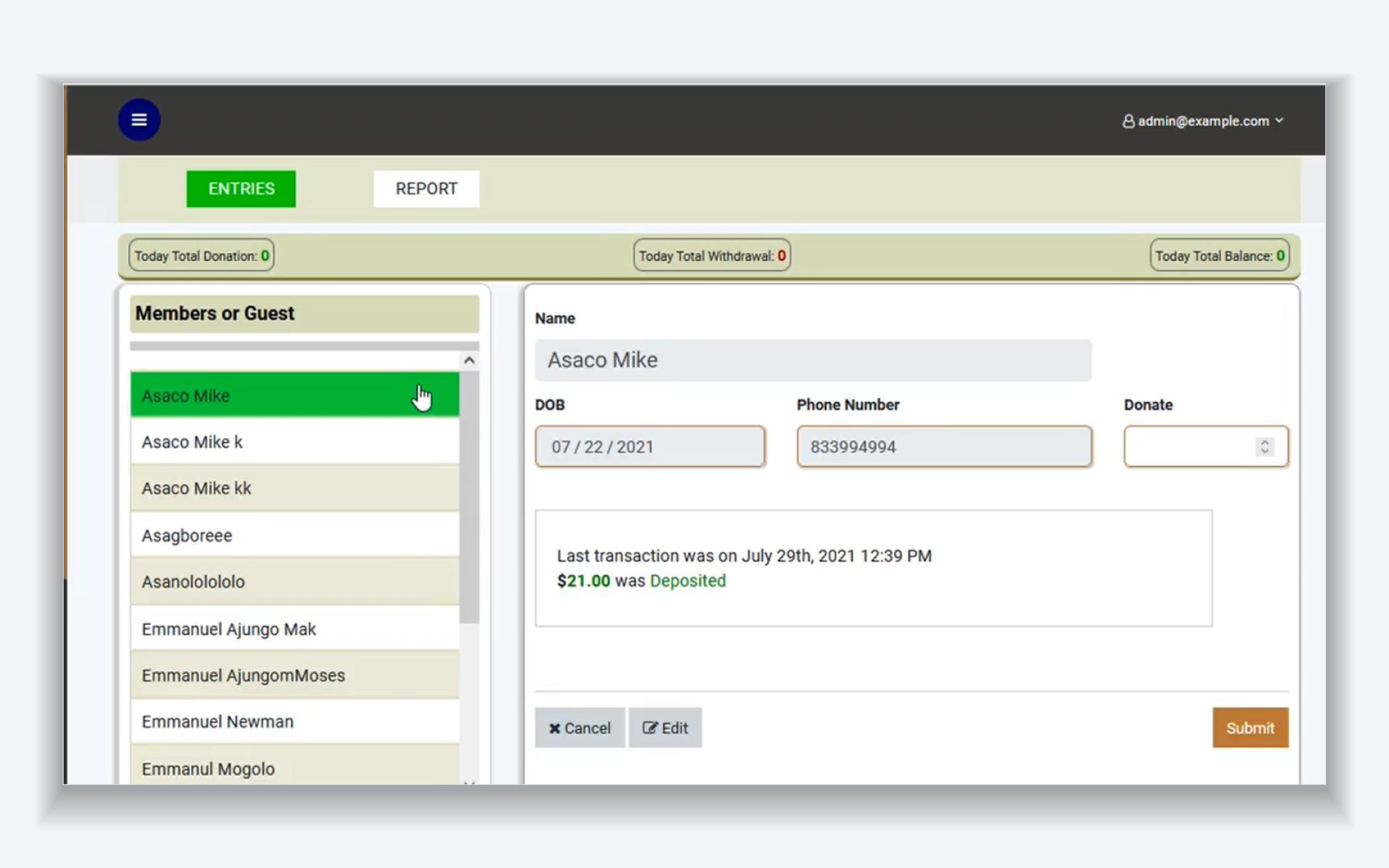Viewport: 1389px width, 868px height.
Task: Open the hamburger menu button
Action: pos(139,120)
